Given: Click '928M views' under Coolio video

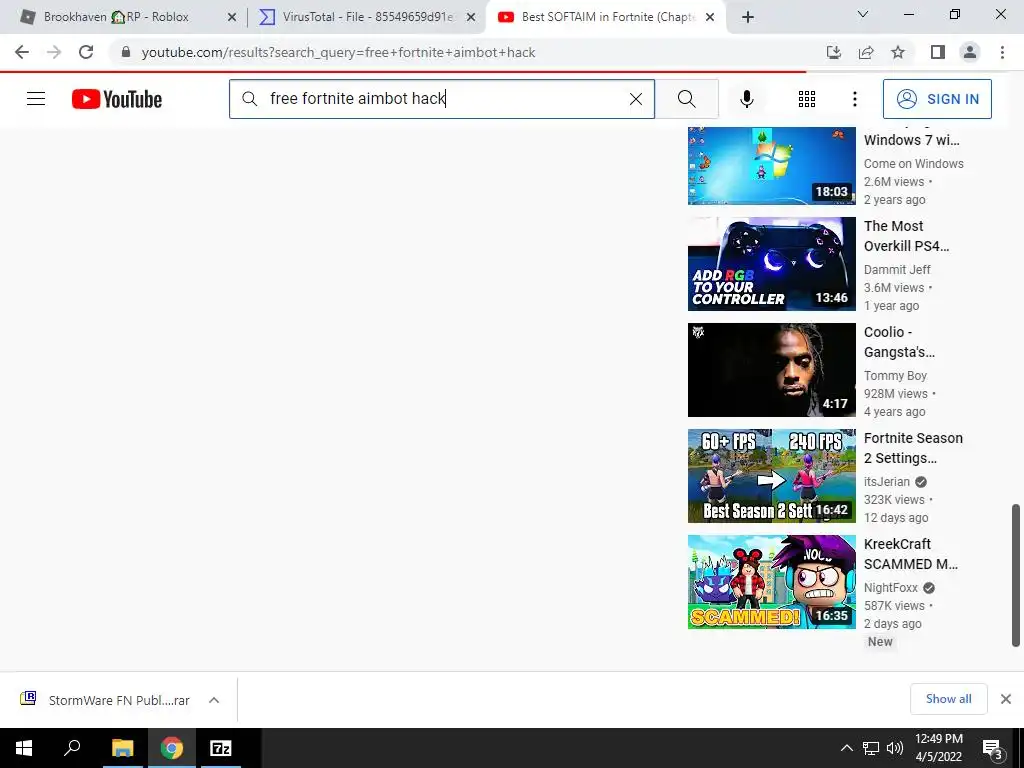Looking at the screenshot, I should pyautogui.click(x=895, y=394).
